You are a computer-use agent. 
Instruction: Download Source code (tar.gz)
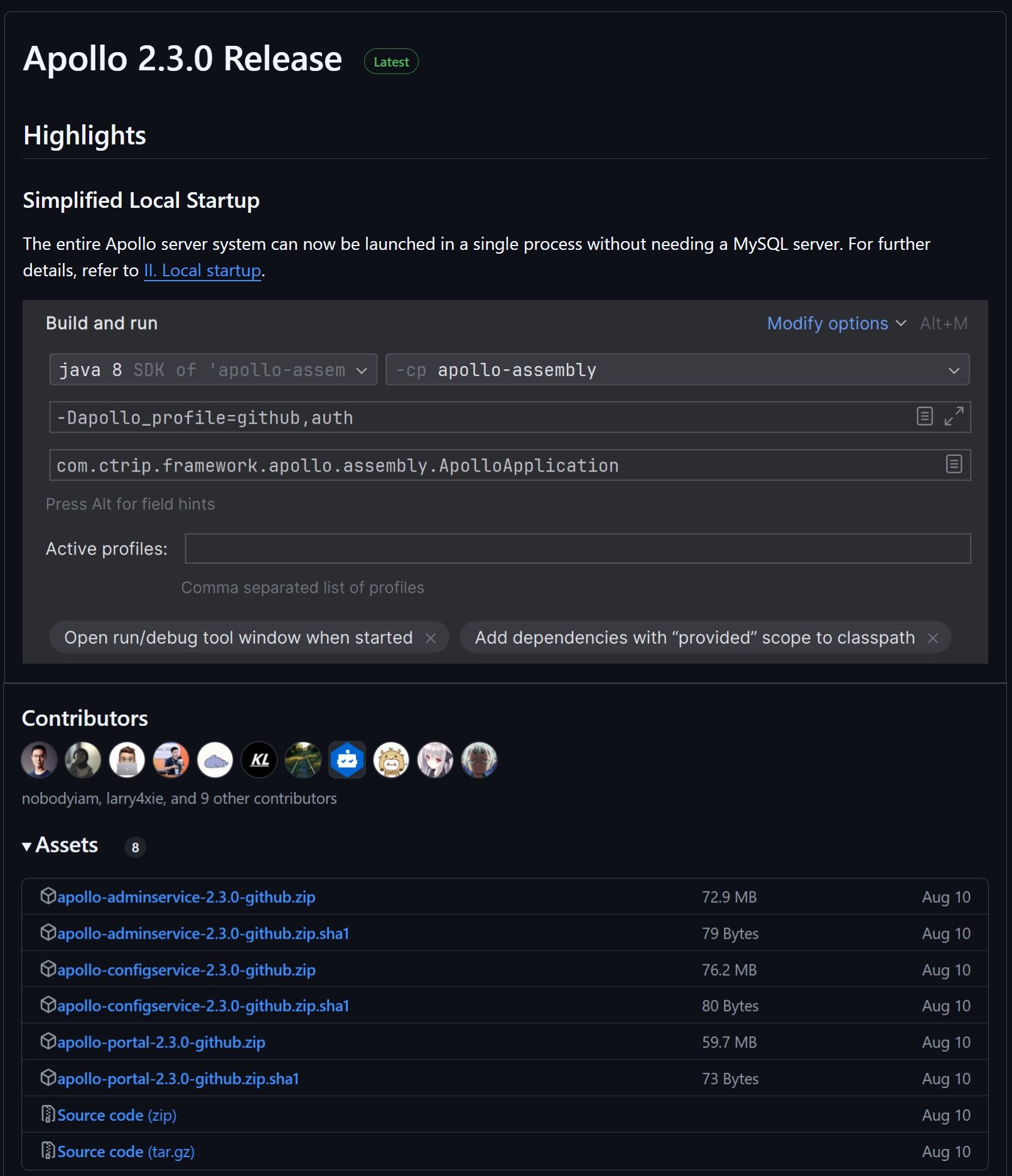pos(126,1152)
